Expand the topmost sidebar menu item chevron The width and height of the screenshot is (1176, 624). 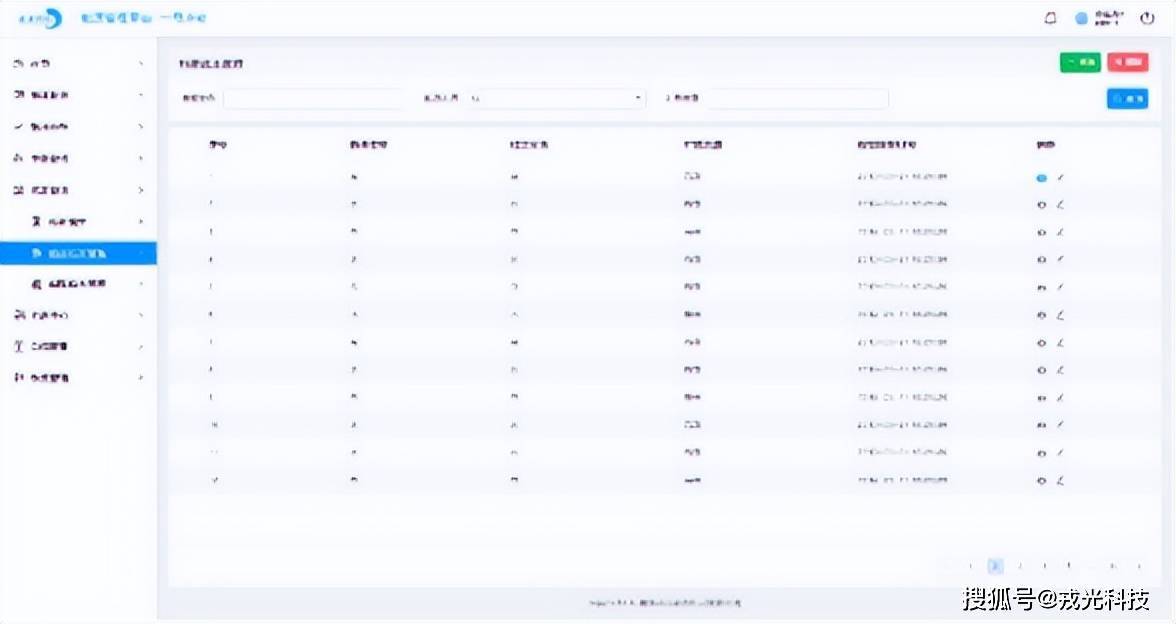tap(141, 64)
